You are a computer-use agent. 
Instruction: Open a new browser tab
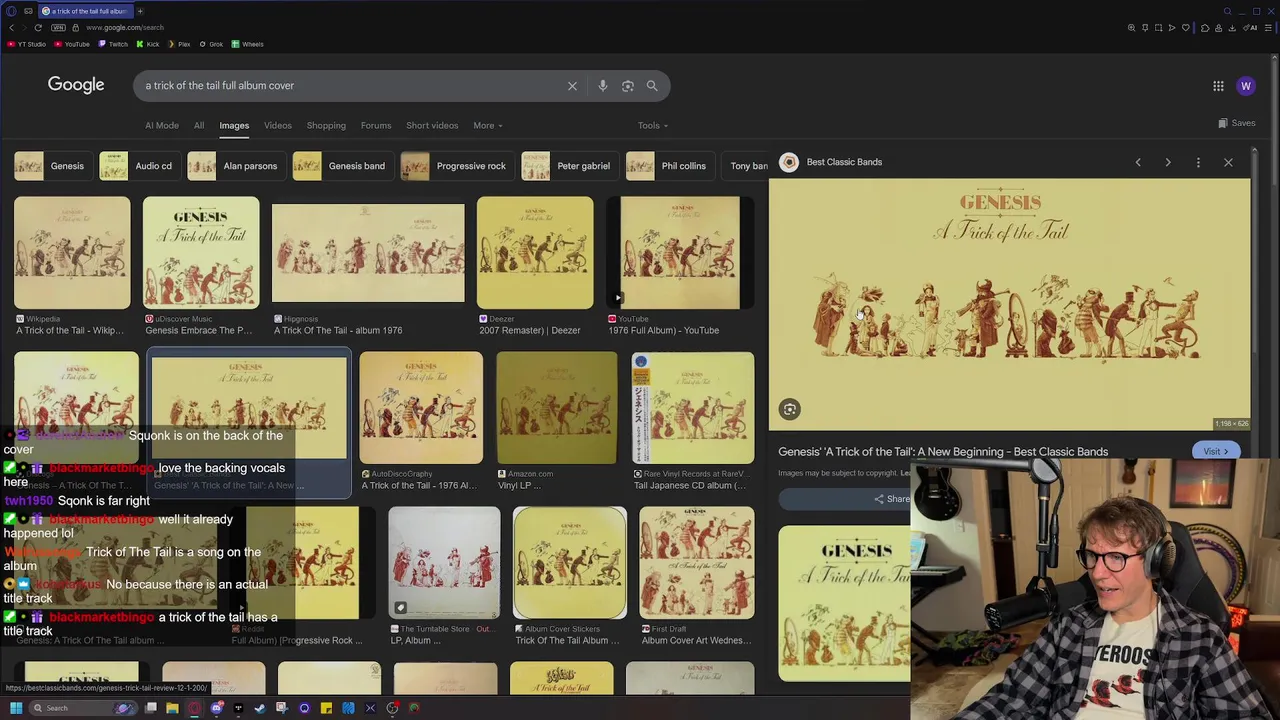tap(140, 11)
